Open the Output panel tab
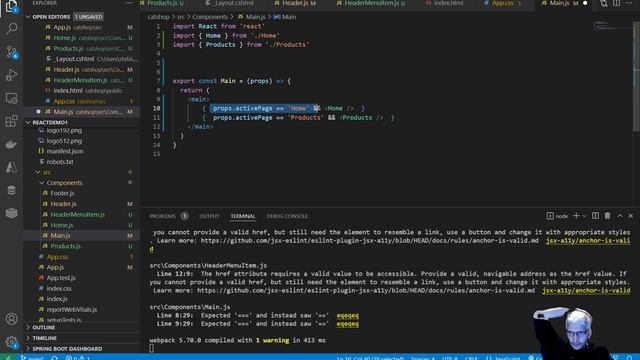640x360 pixels. point(209,216)
